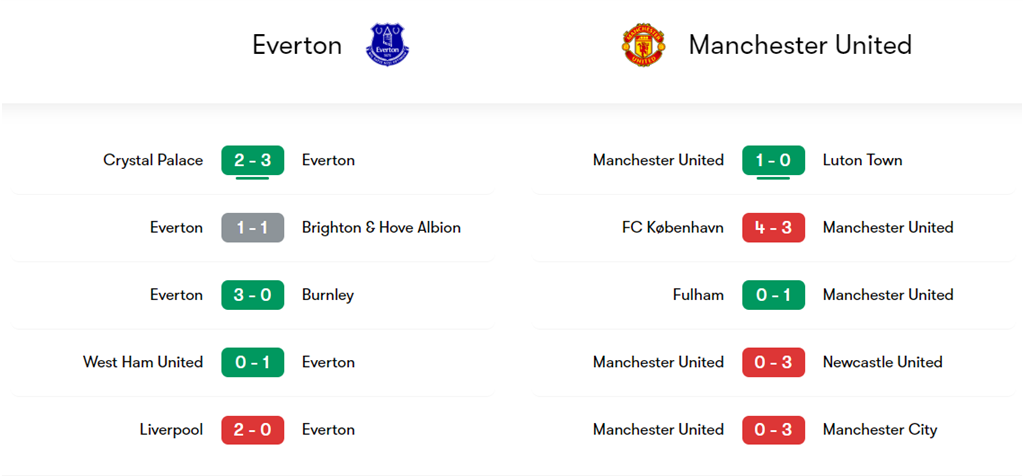The image size is (1024, 476).
Task: Select Fulham 0-1 Manchester United score
Action: pyautogui.click(x=773, y=295)
